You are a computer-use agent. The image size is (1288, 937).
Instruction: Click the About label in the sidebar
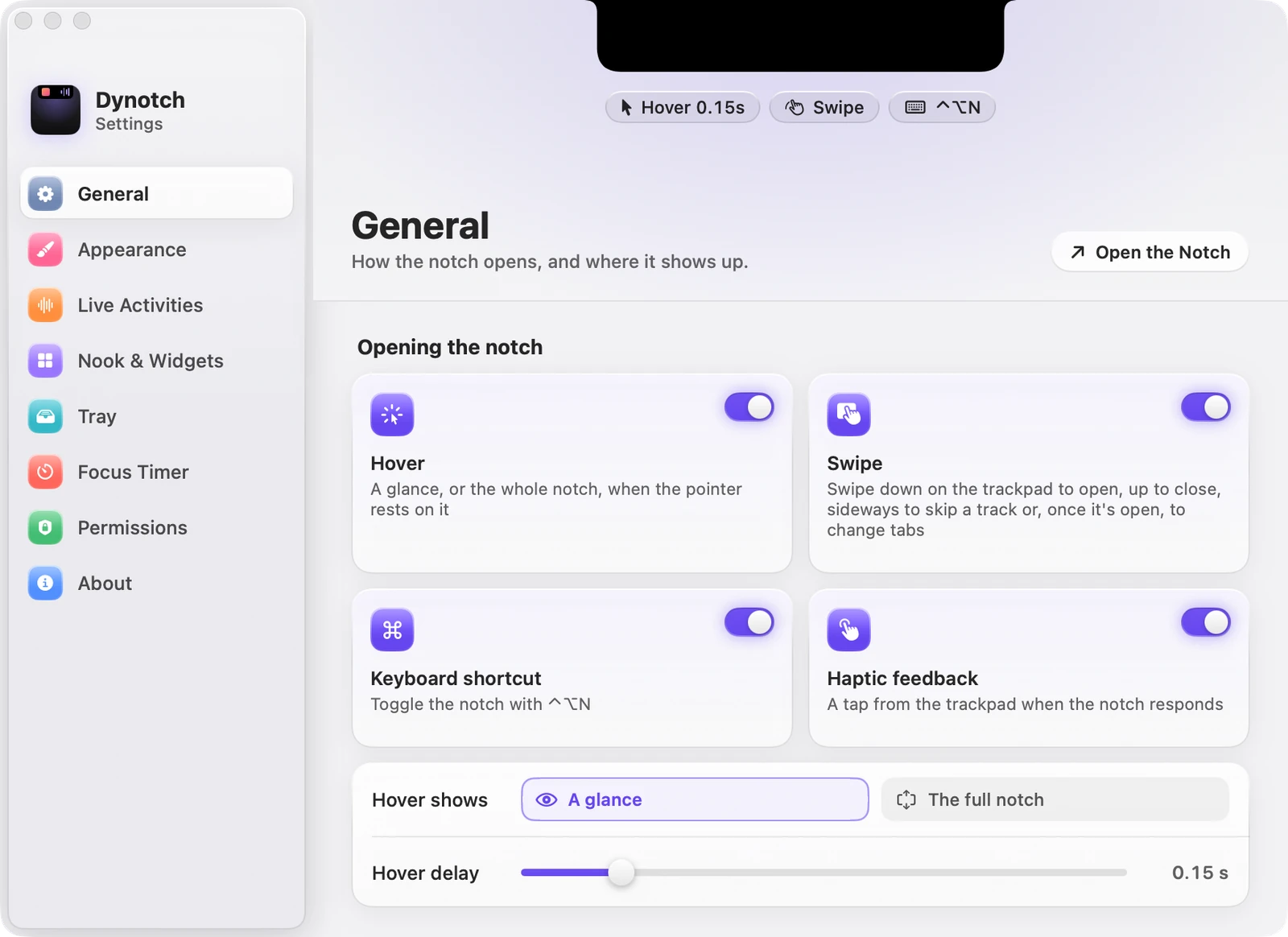tap(105, 584)
